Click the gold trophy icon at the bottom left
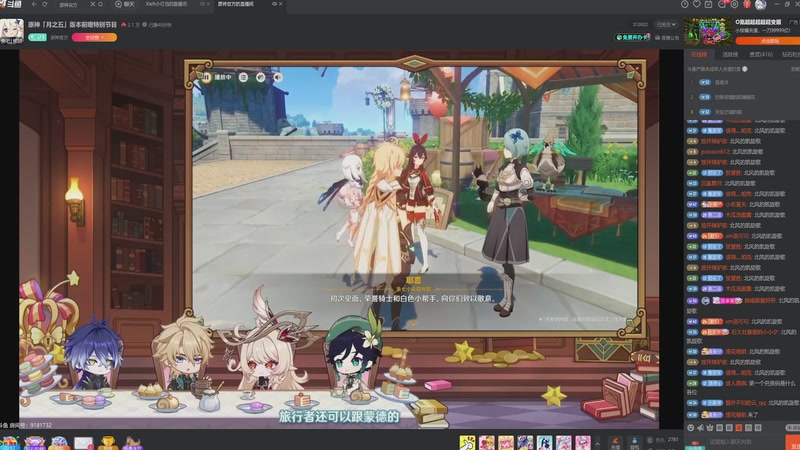This screenshot has width=800, height=450. [108, 443]
